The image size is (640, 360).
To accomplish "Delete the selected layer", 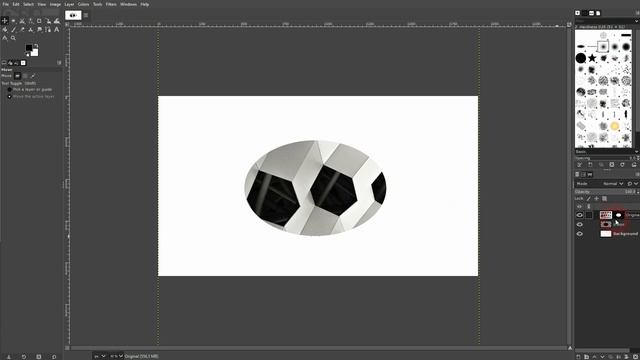I will pos(636,356).
